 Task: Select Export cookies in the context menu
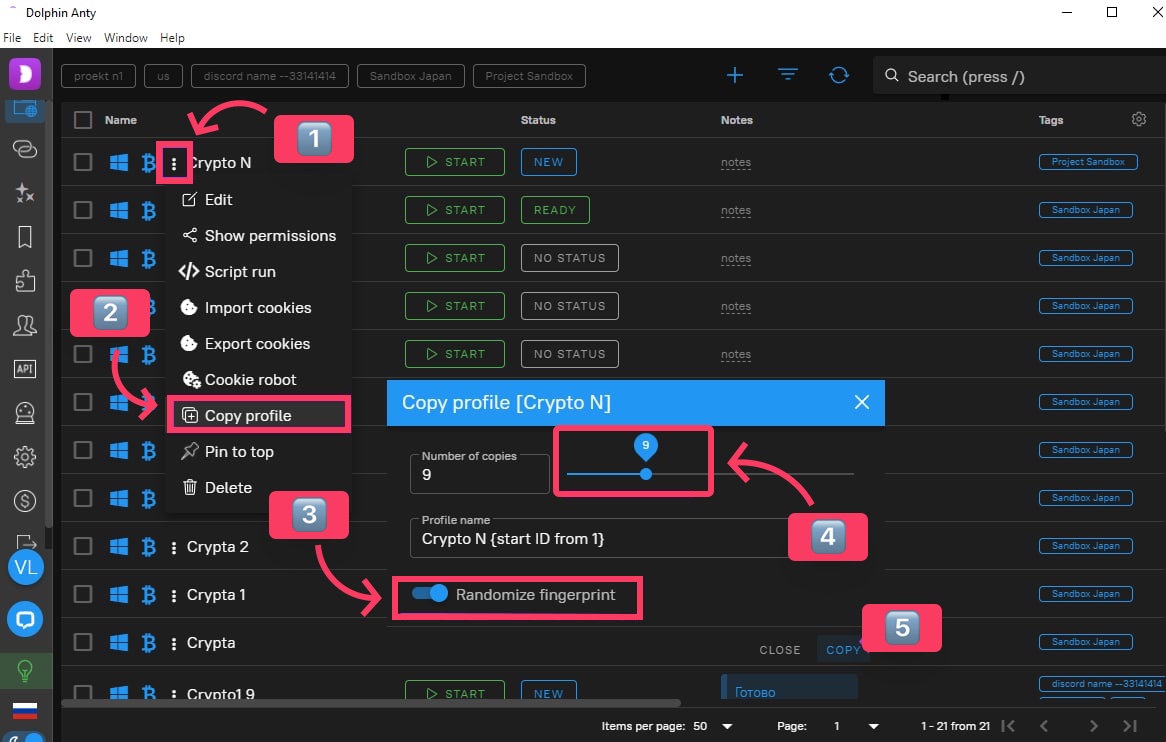click(259, 343)
